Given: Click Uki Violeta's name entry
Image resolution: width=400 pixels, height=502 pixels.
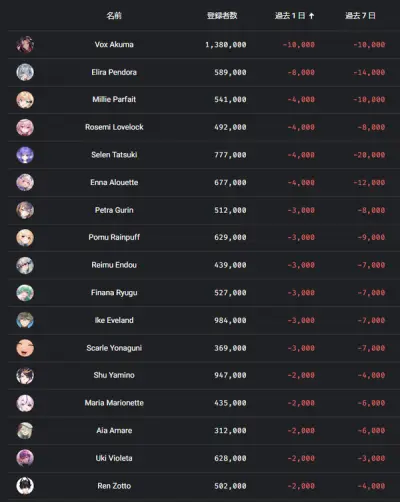Looking at the screenshot, I should (x=114, y=458).
